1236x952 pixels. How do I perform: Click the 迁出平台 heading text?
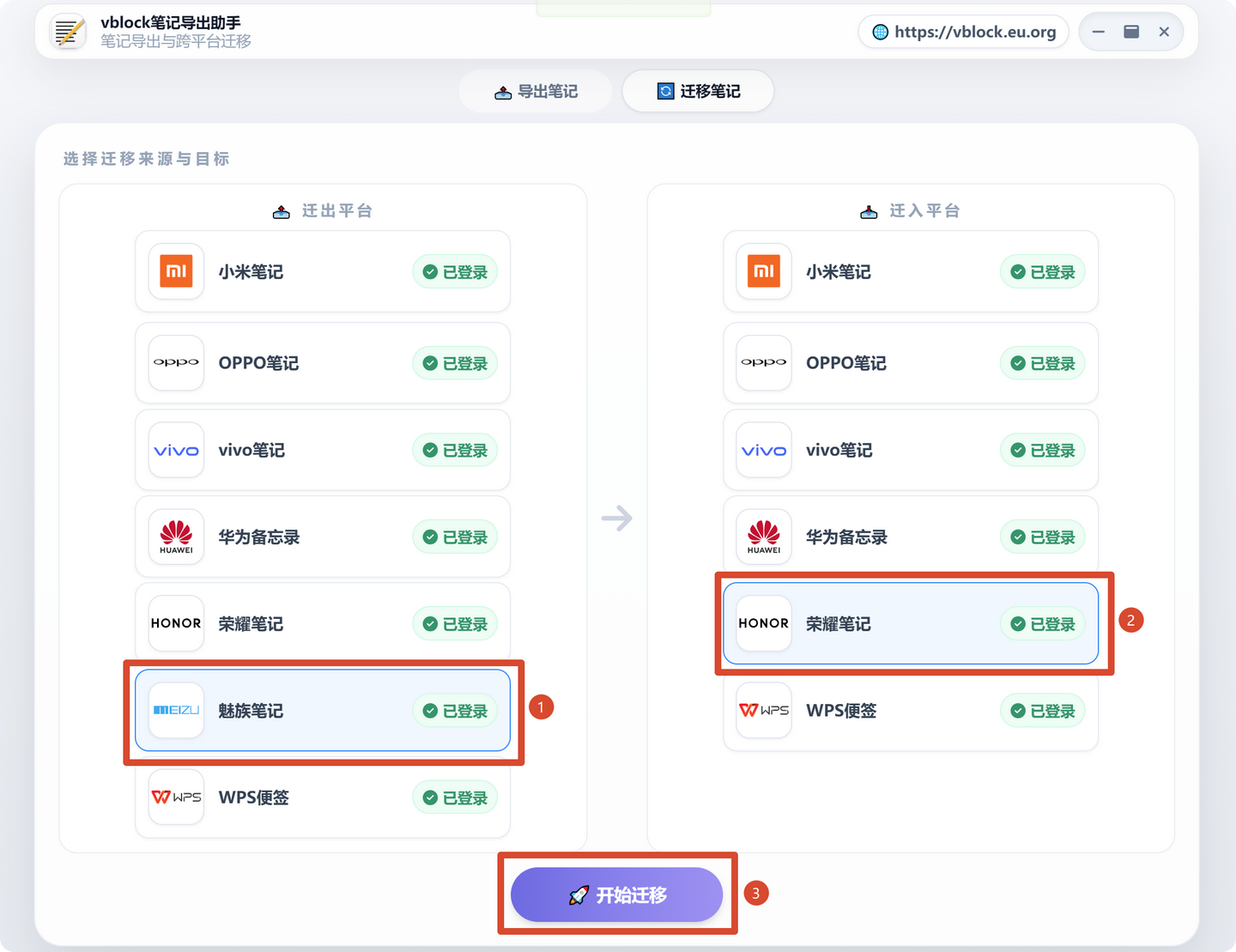337,211
